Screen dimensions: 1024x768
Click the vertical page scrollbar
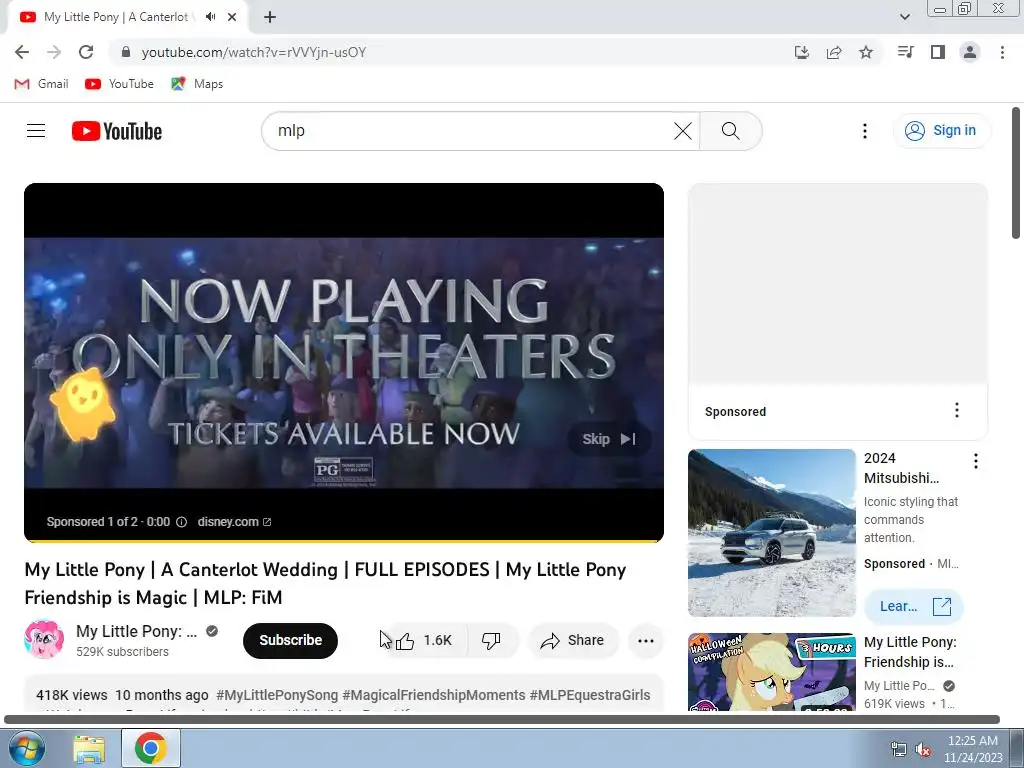(x=1016, y=173)
